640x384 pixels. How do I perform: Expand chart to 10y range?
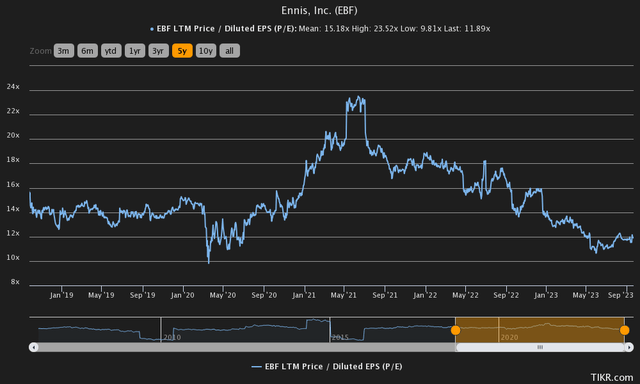pyautogui.click(x=206, y=51)
